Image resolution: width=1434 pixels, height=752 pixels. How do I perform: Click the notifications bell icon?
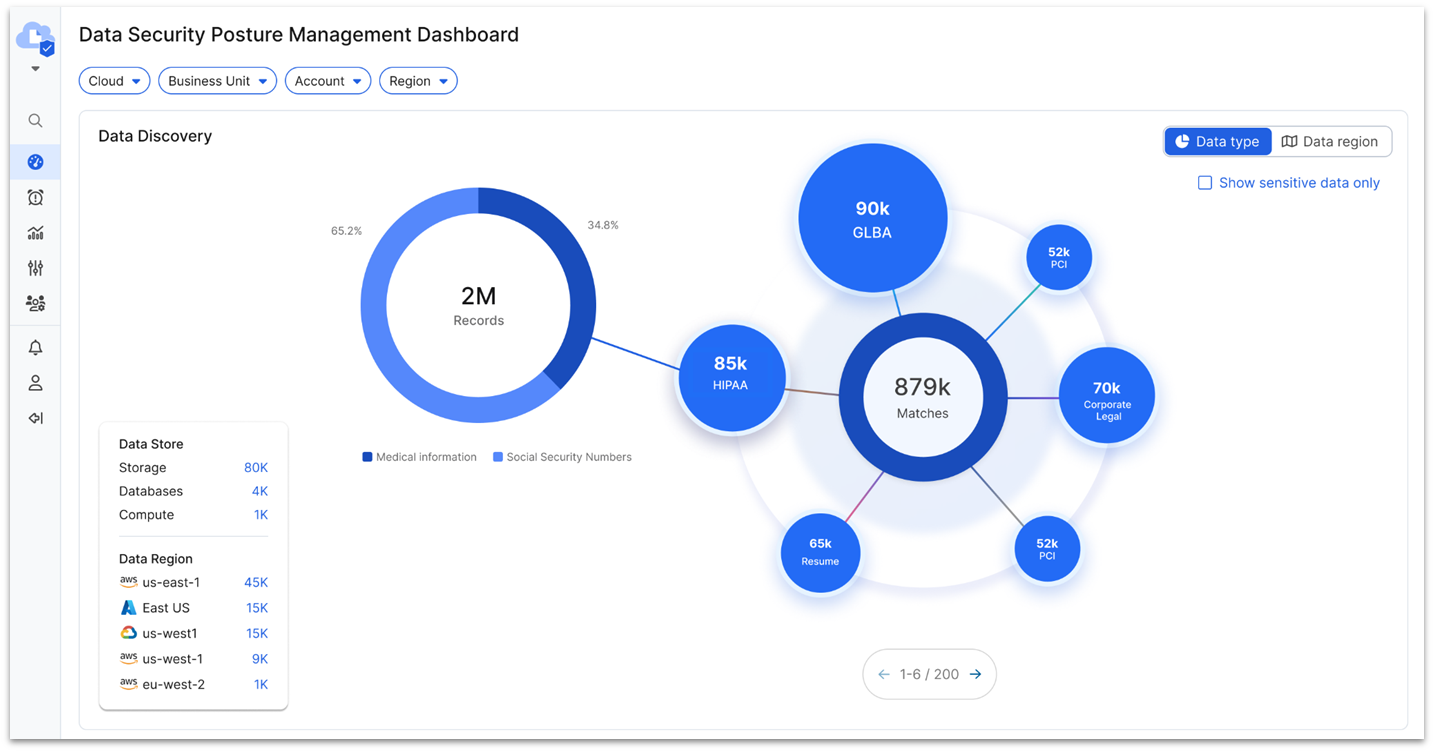35,348
